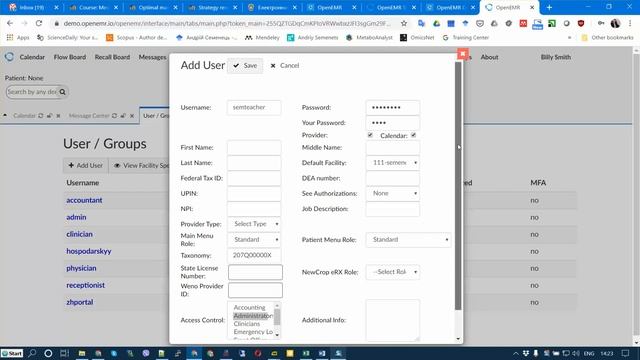Viewport: 640px width, 360px height.
Task: Click the Windows Start button
Action: click(12, 353)
